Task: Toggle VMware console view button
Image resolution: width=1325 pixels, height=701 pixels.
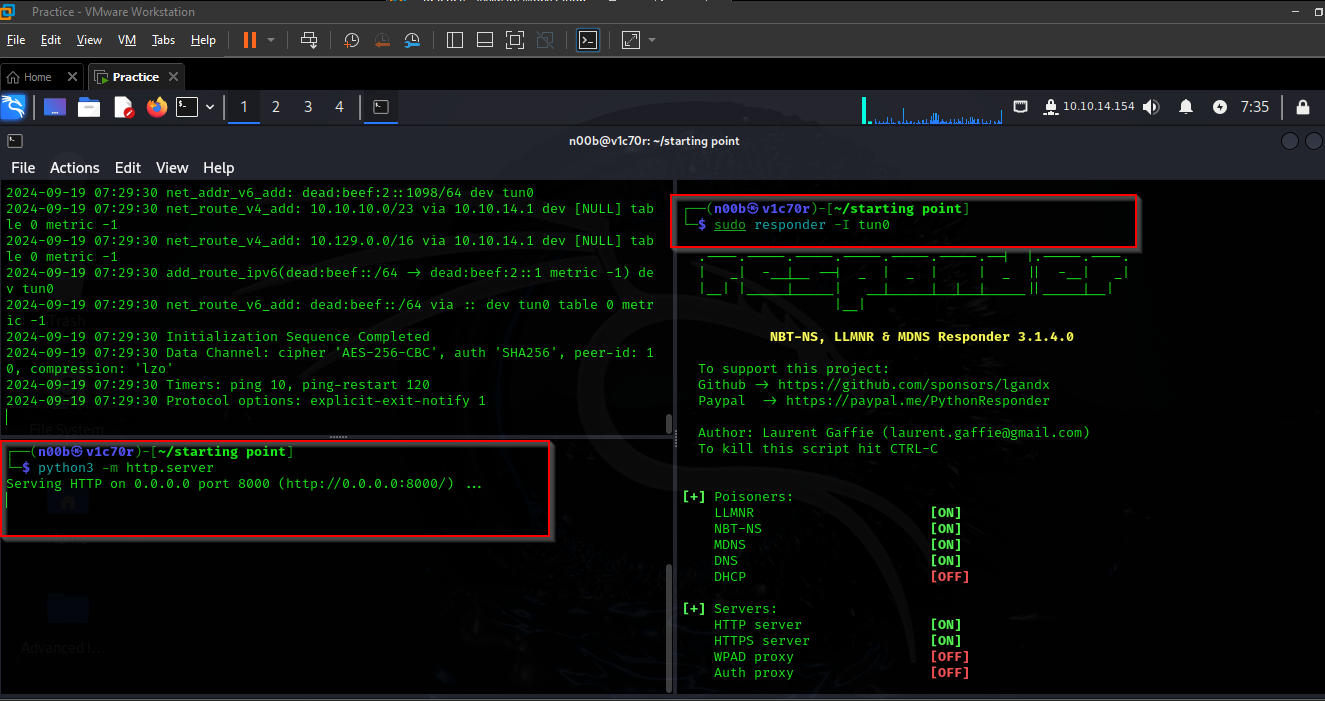Action: click(x=588, y=40)
